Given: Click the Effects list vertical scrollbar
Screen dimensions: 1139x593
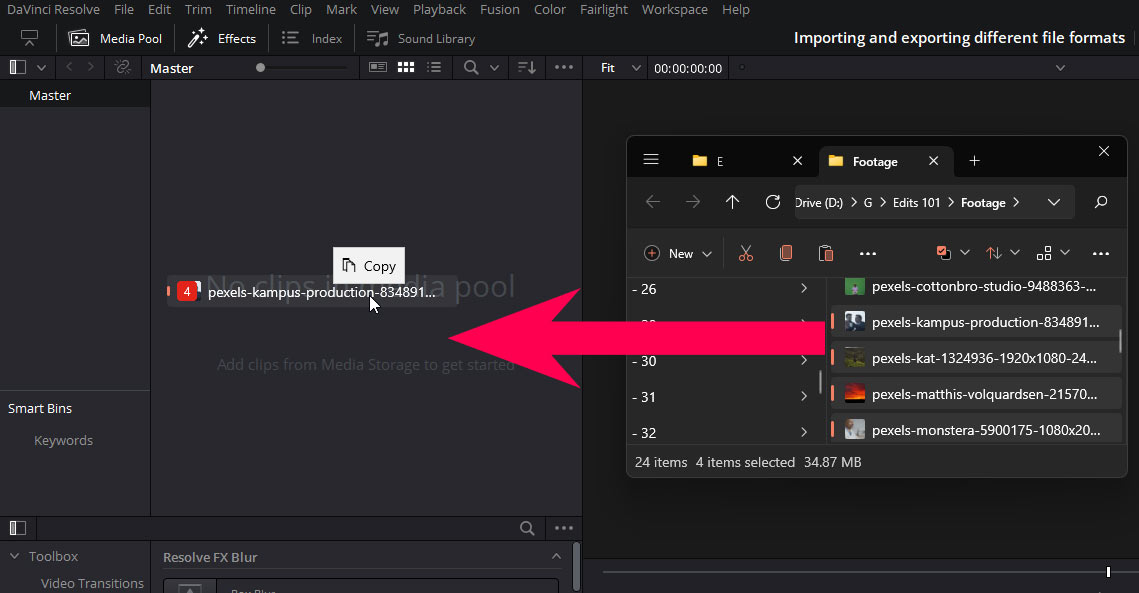Looking at the screenshot, I should click(577, 567).
